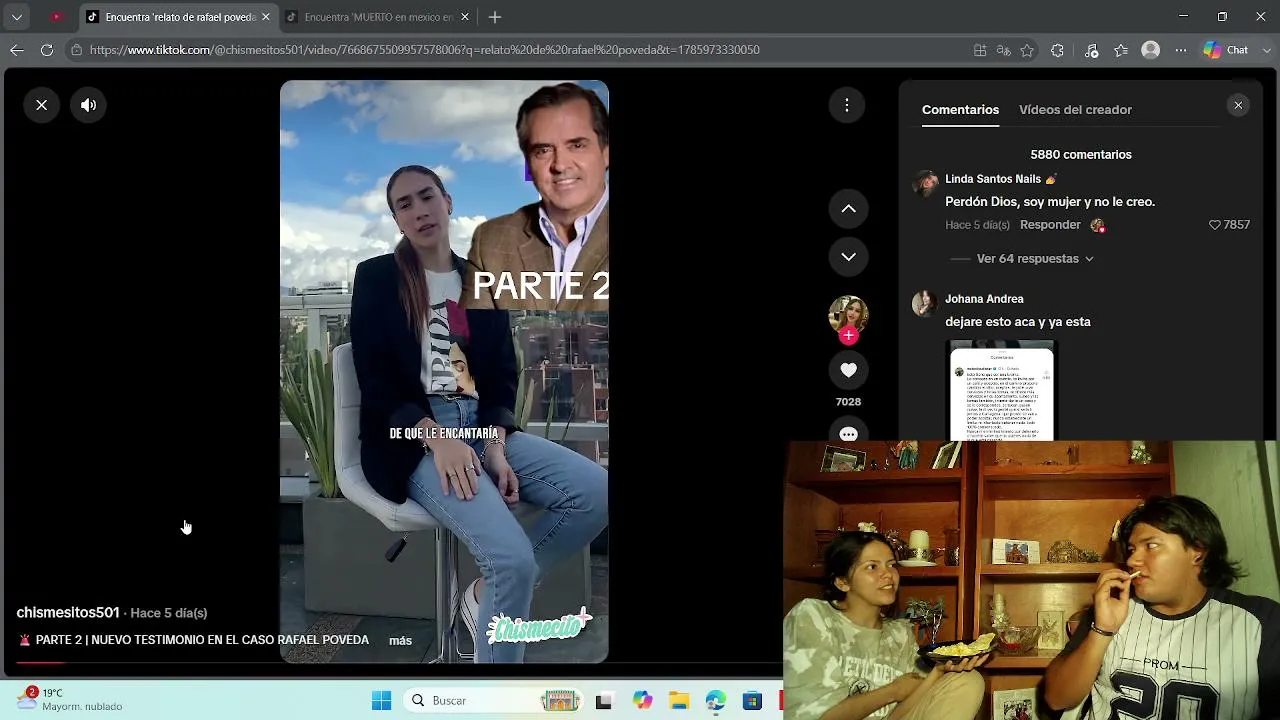Image resolution: width=1280 pixels, height=720 pixels.
Task: Close the TikTok video viewer with the X
Action: [x=42, y=105]
